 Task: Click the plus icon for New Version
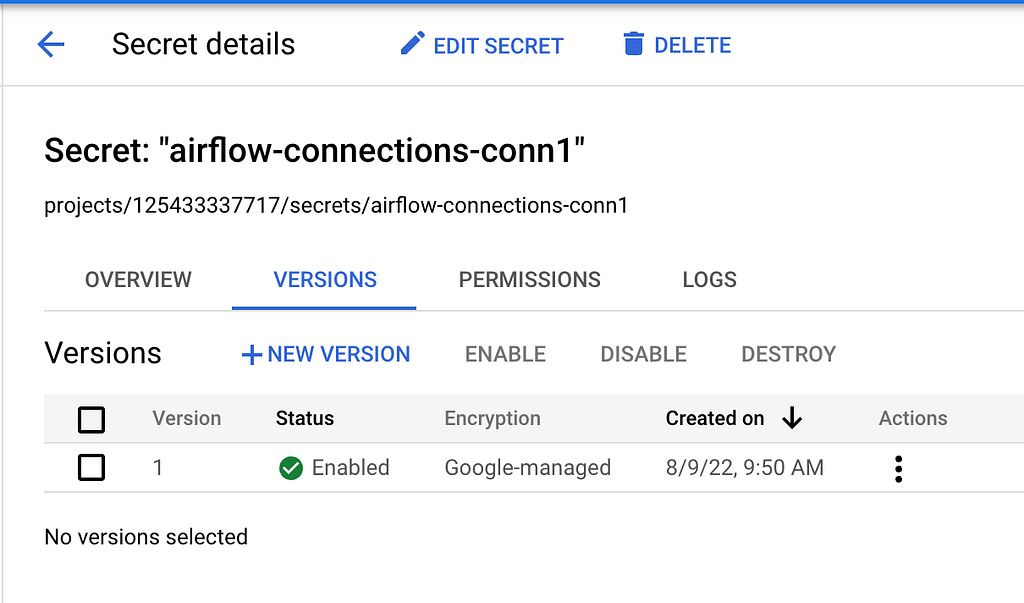point(251,355)
